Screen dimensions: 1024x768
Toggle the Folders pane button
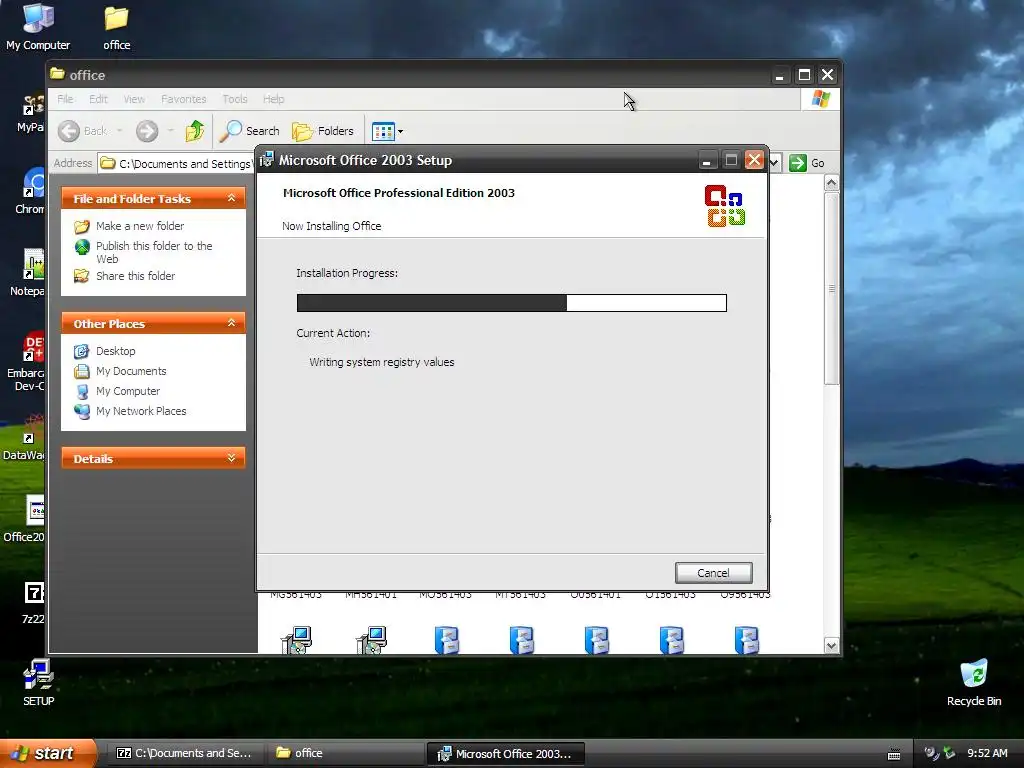[x=323, y=131]
